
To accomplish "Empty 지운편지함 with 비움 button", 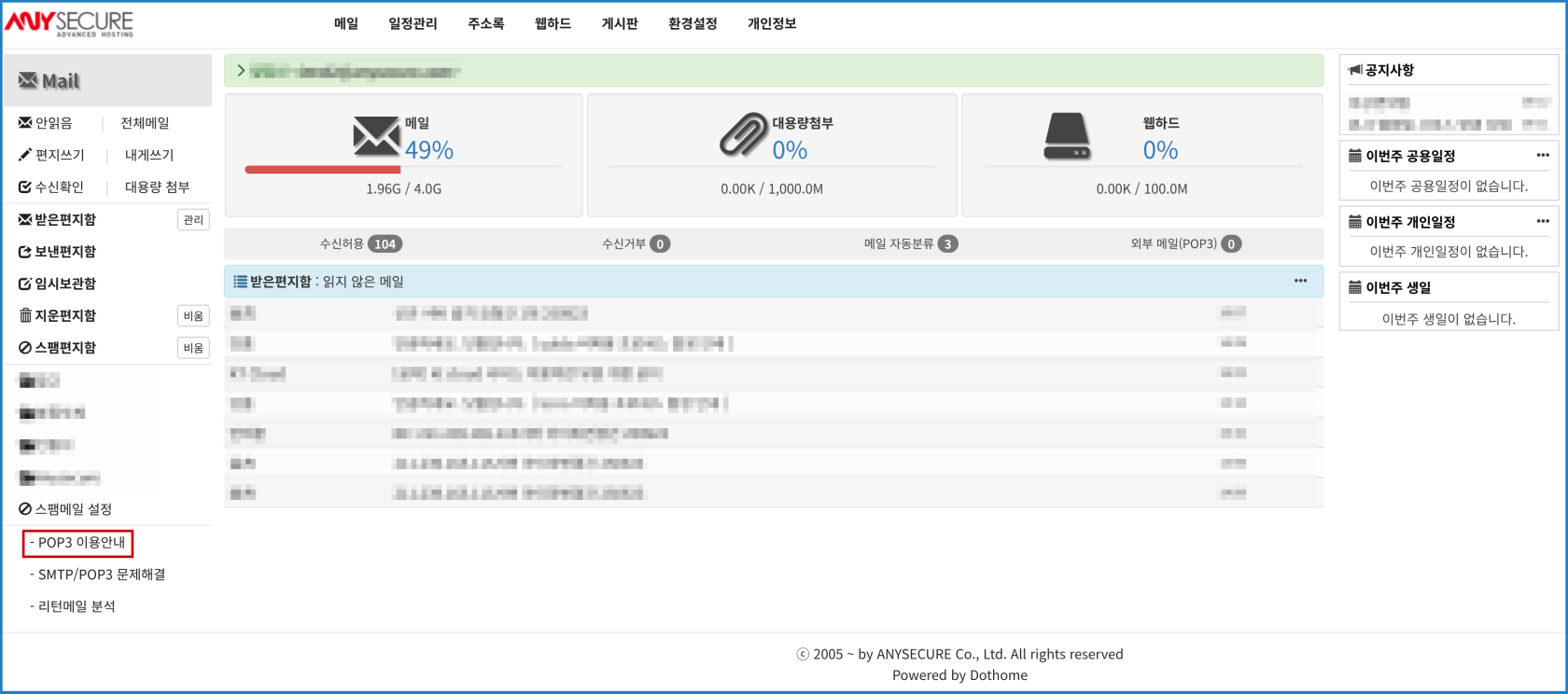I will 193,316.
